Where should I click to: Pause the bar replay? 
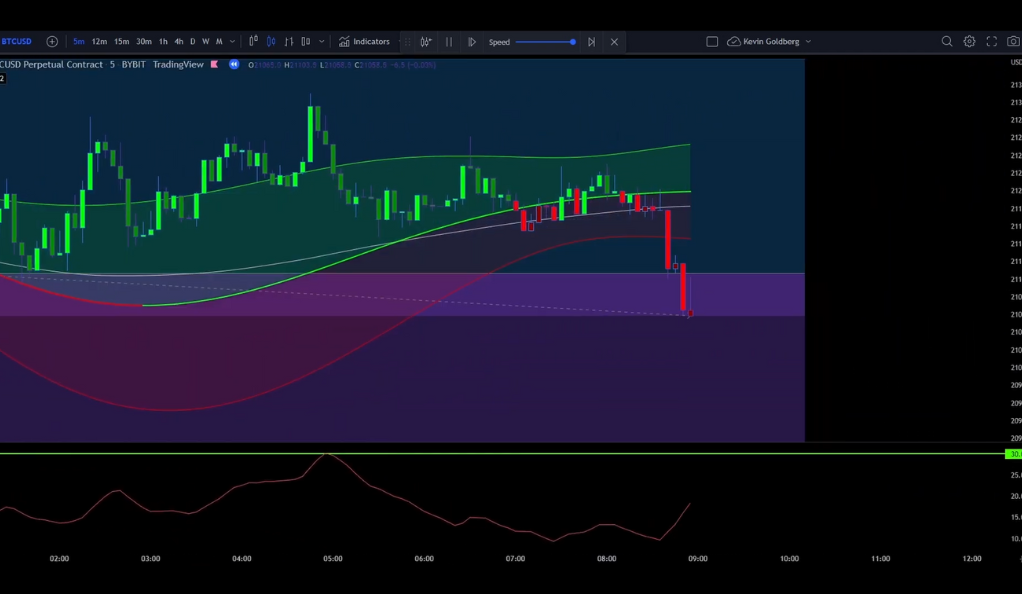click(449, 42)
